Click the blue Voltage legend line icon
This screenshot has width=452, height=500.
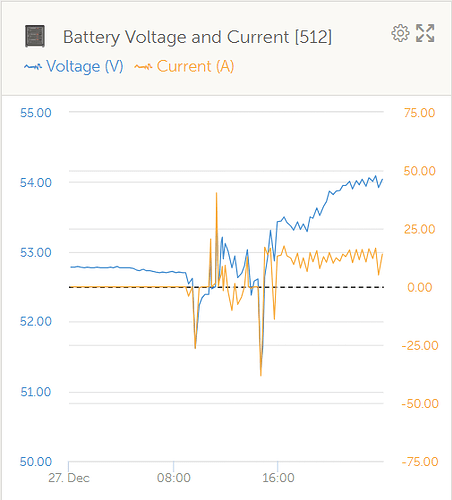click(33, 67)
